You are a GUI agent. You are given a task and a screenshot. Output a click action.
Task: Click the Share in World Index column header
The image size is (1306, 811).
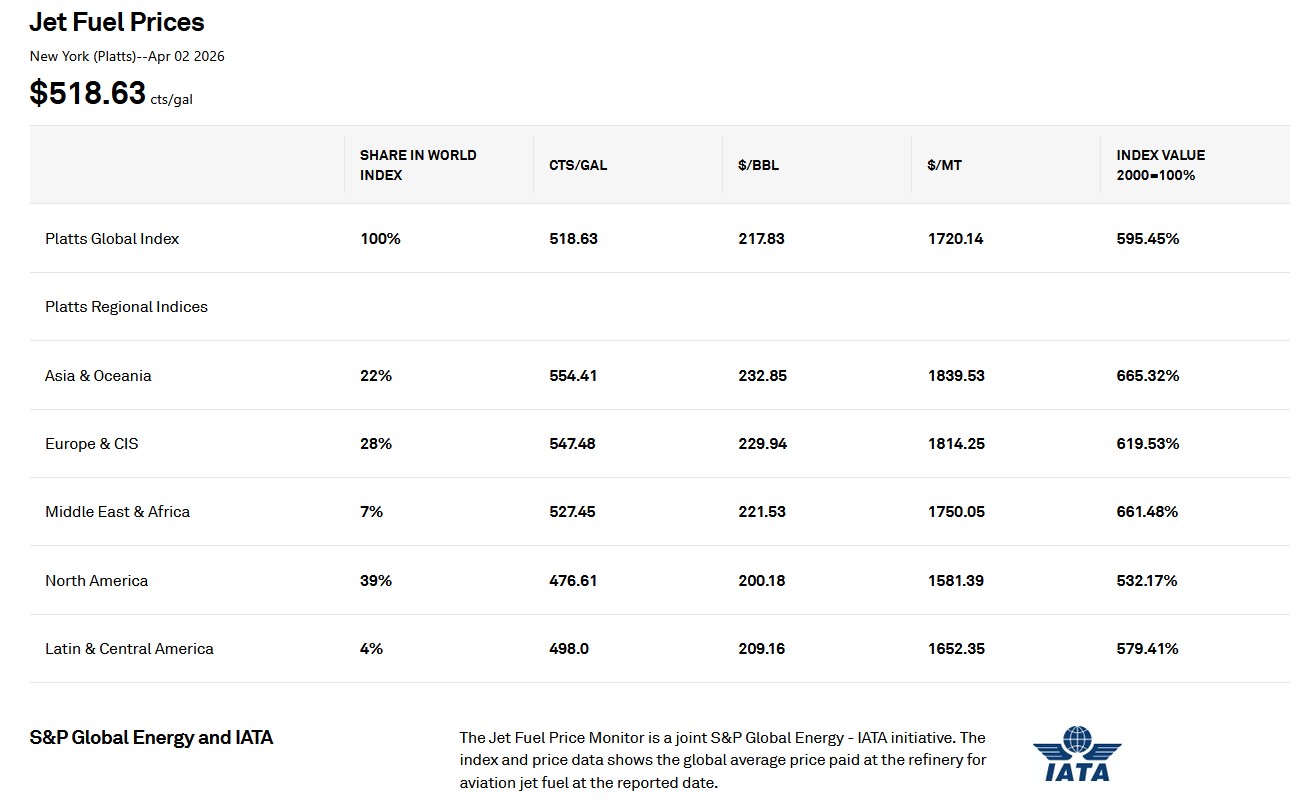tap(418, 165)
